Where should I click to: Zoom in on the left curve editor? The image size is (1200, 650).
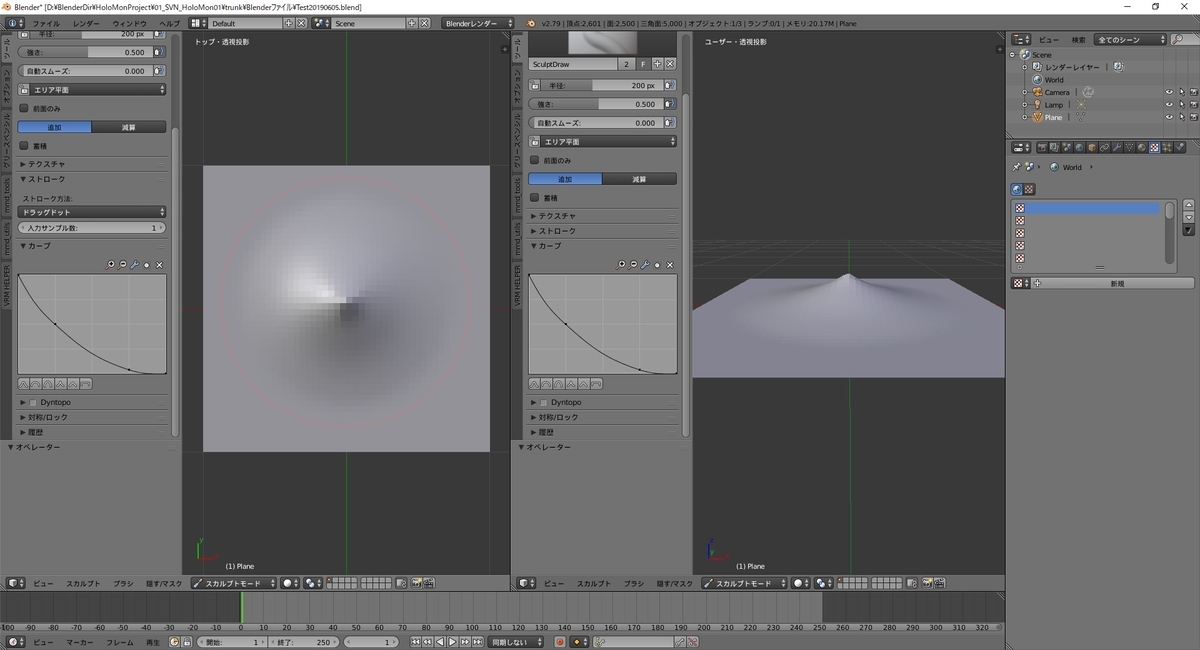tap(111, 264)
